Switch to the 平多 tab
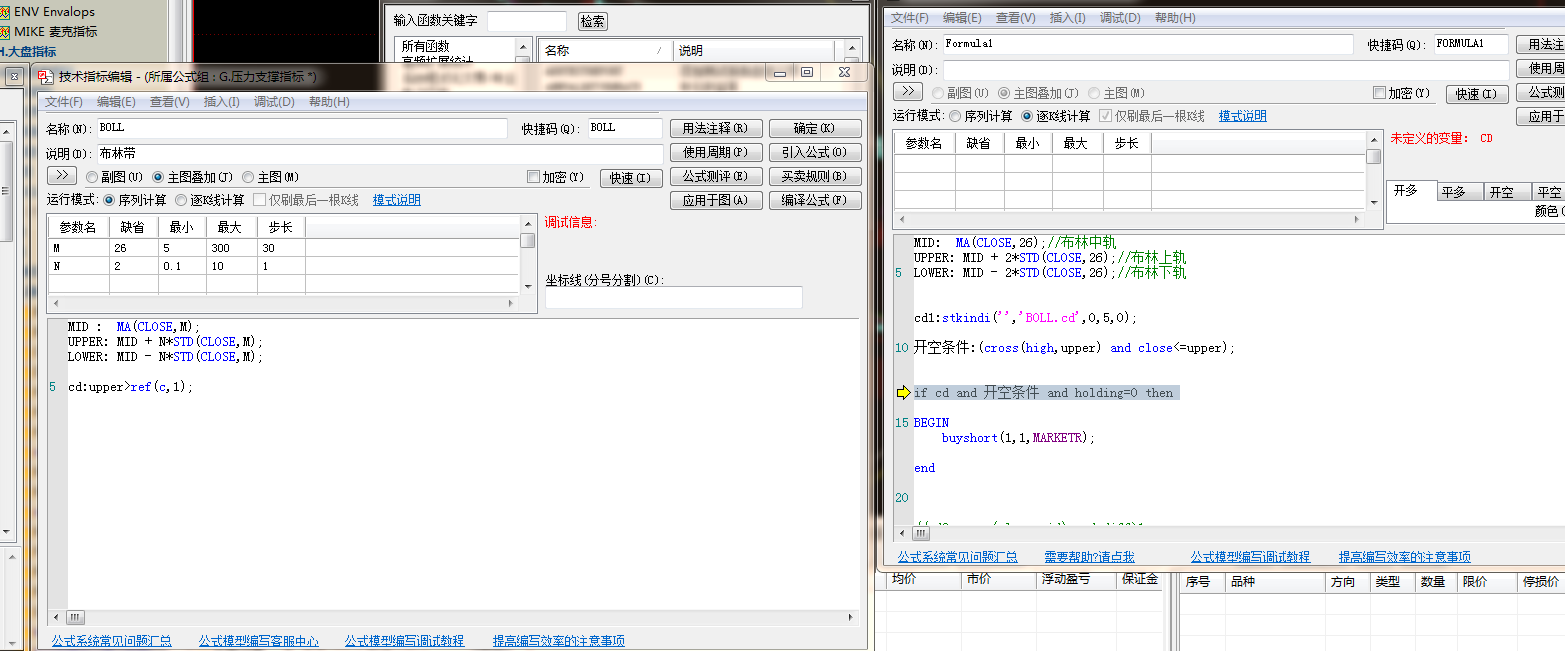1565x651 pixels. (x=1453, y=192)
